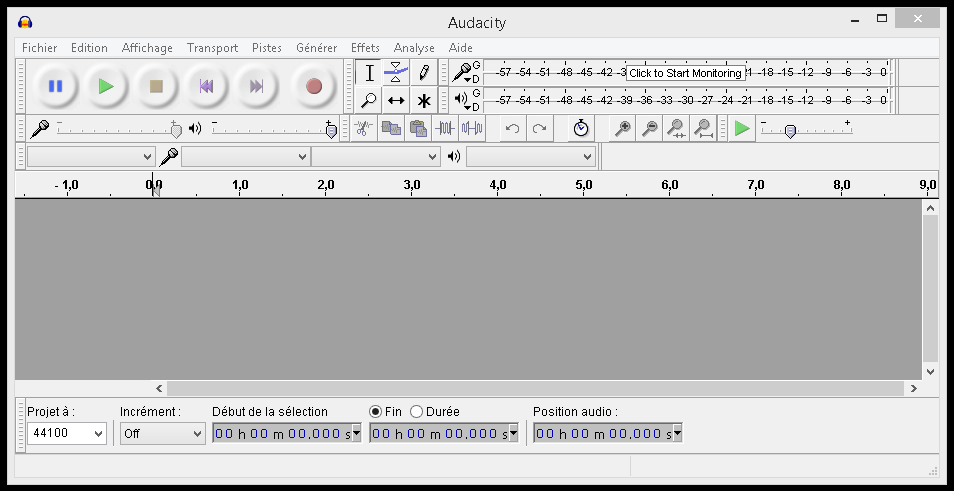Click green Play-at-speed button

(742, 128)
